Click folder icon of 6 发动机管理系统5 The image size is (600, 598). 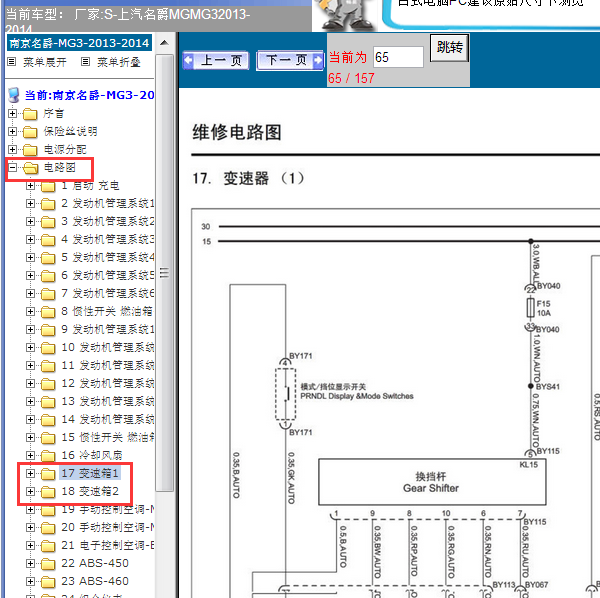coord(48,276)
